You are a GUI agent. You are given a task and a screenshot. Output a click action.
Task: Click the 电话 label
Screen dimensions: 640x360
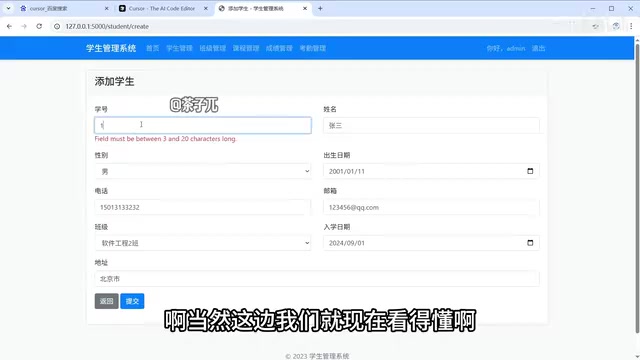pos(101,191)
